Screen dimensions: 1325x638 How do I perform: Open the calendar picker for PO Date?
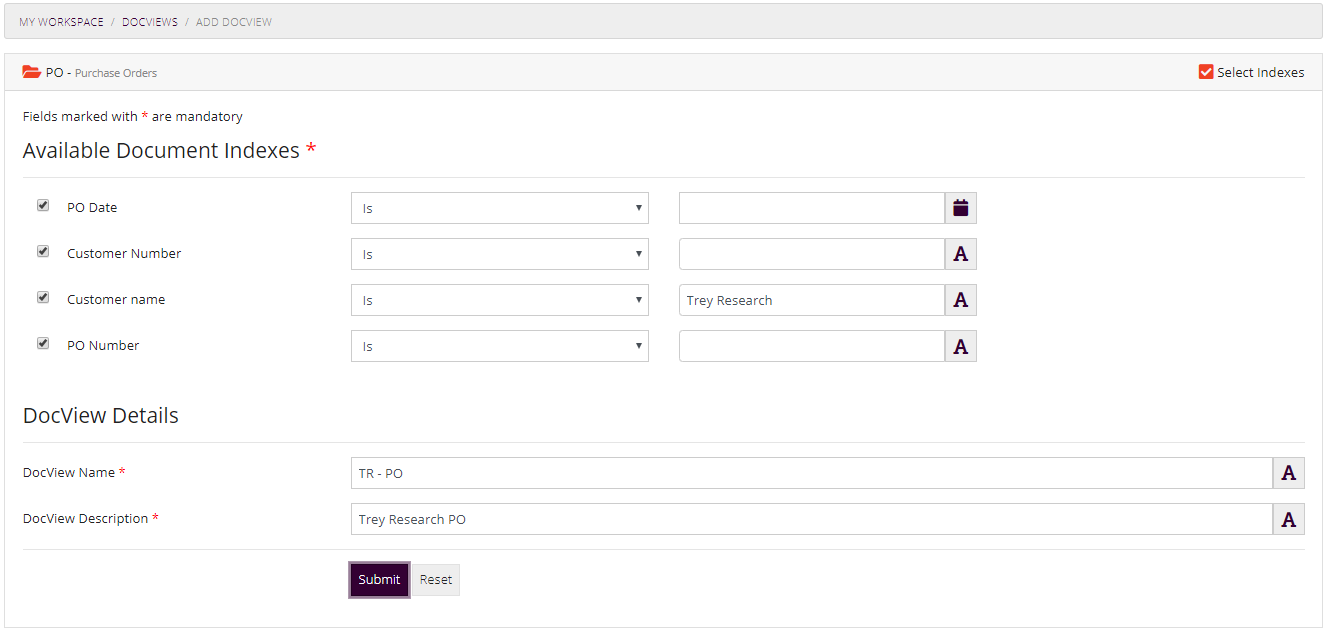click(959, 207)
